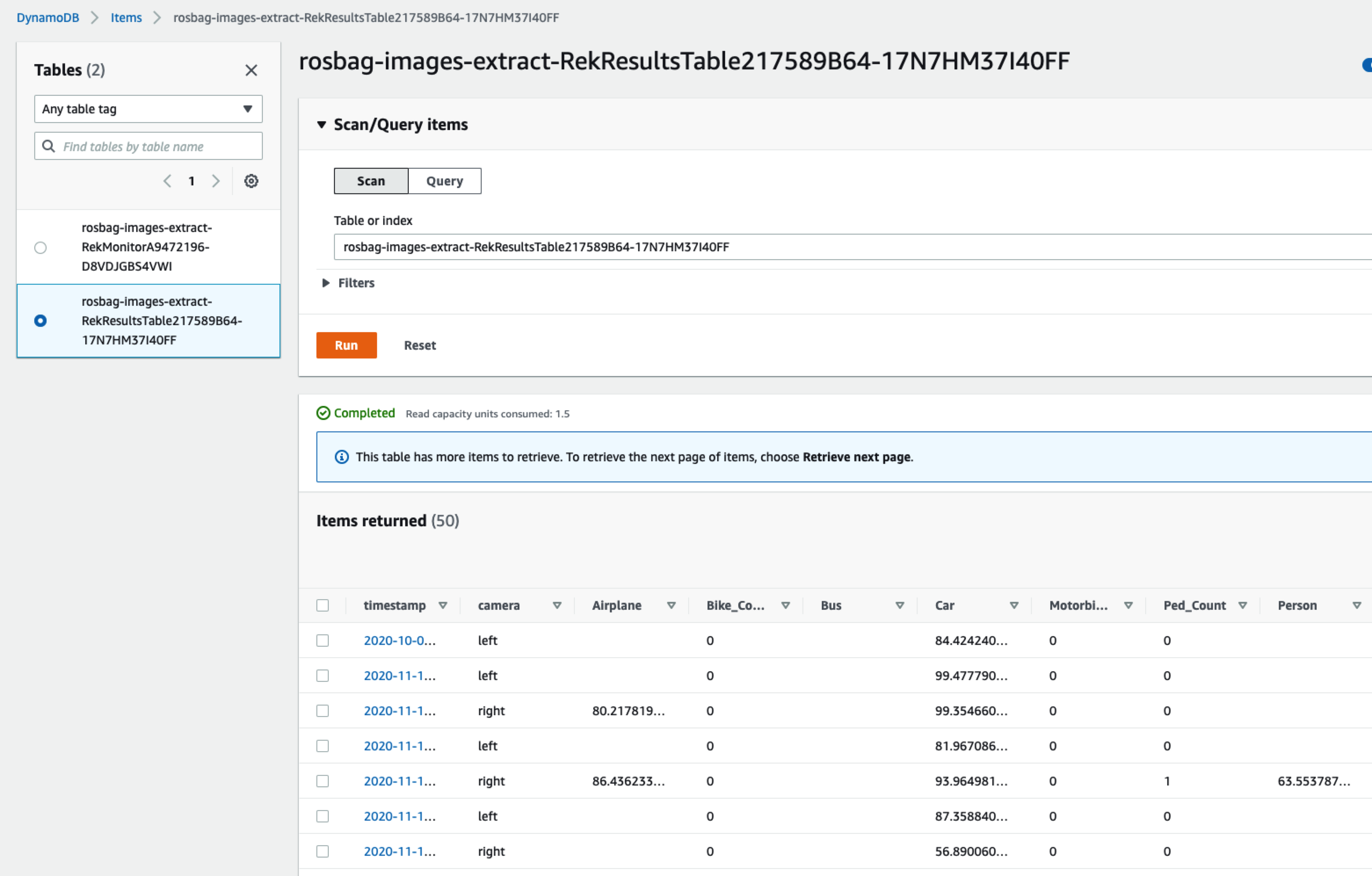Click tables page number 1
Viewport: 1372px width, 876px height.
pos(192,181)
